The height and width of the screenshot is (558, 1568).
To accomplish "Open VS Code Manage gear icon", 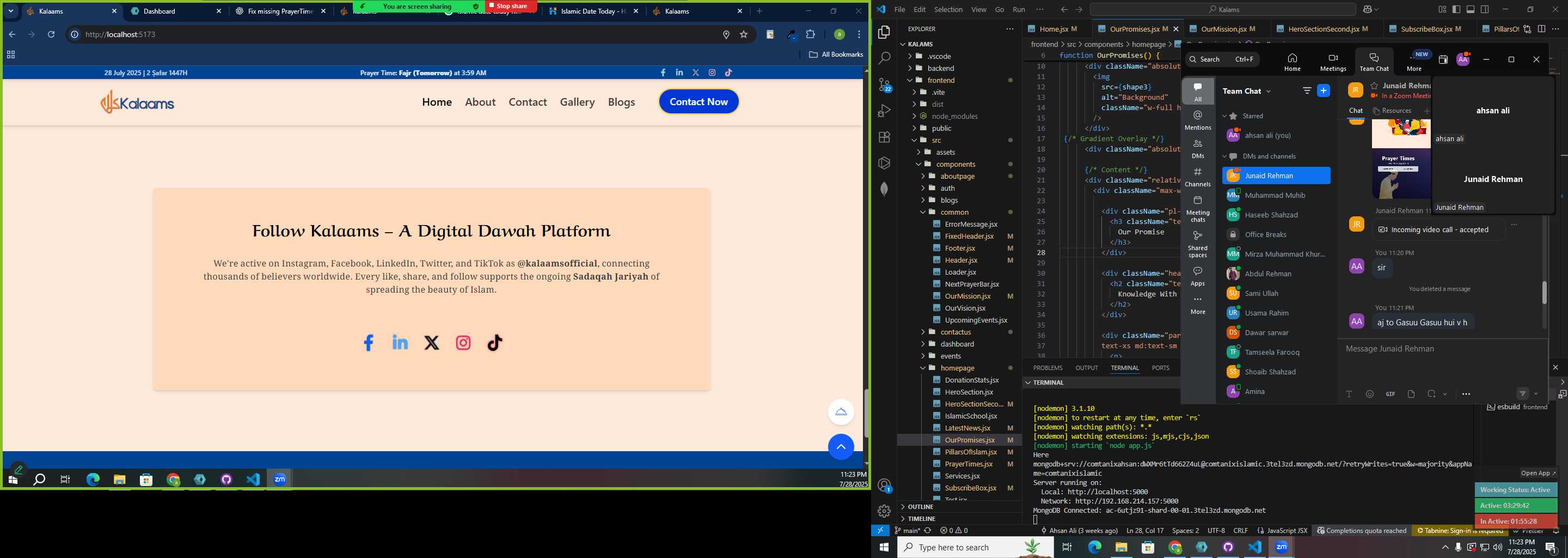I will pyautogui.click(x=884, y=511).
